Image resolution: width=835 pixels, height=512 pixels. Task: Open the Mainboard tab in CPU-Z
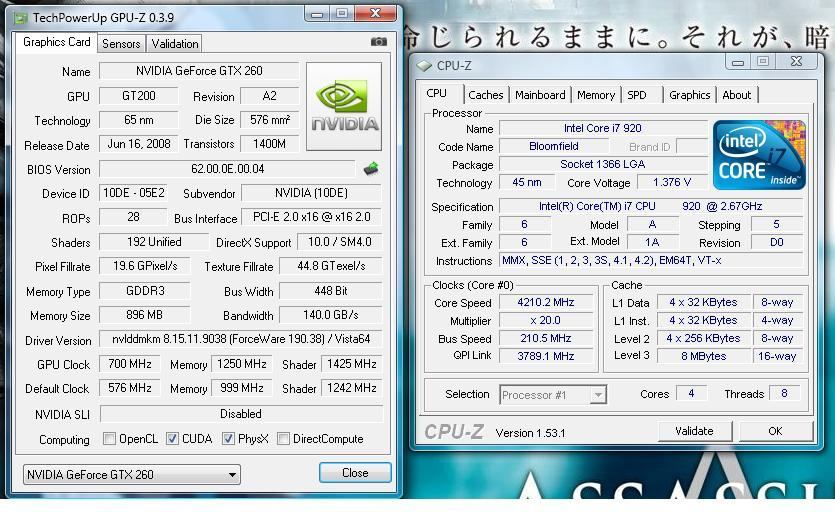click(x=540, y=95)
